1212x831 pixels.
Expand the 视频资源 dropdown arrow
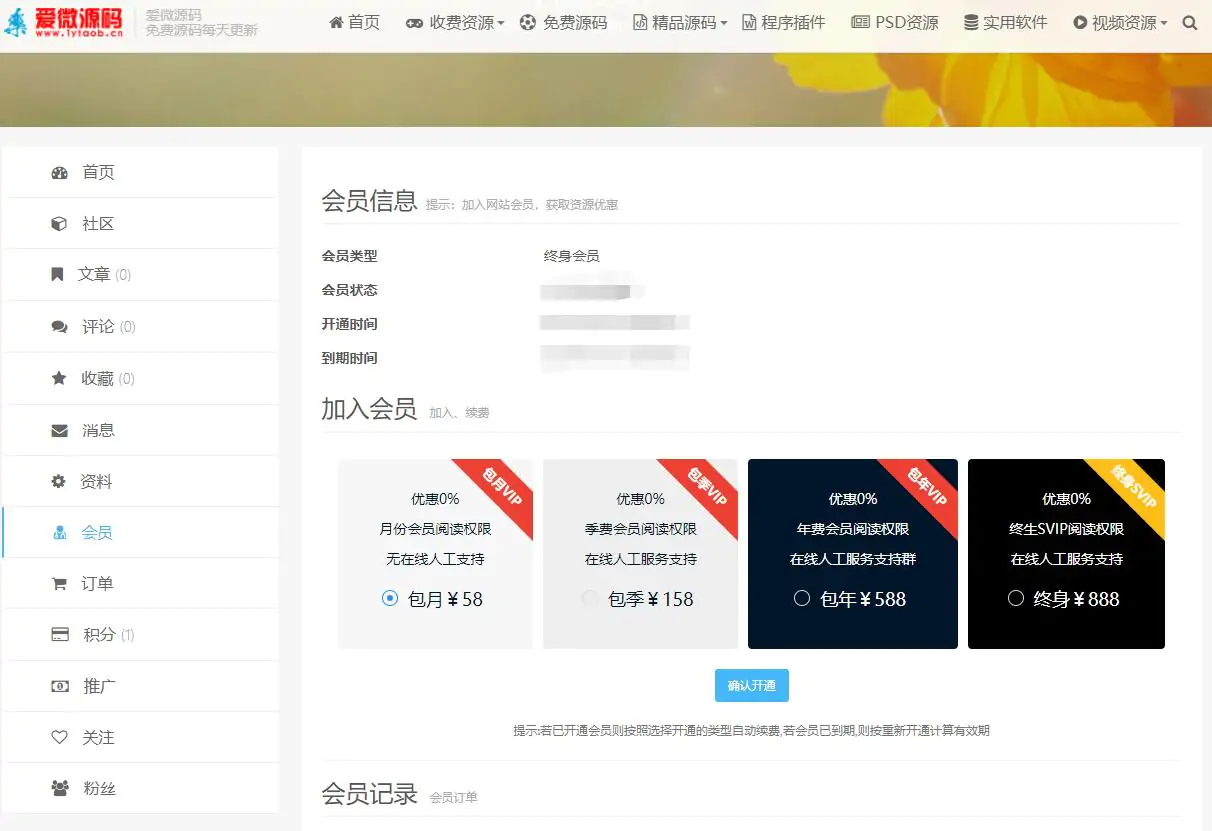[x=1163, y=23]
